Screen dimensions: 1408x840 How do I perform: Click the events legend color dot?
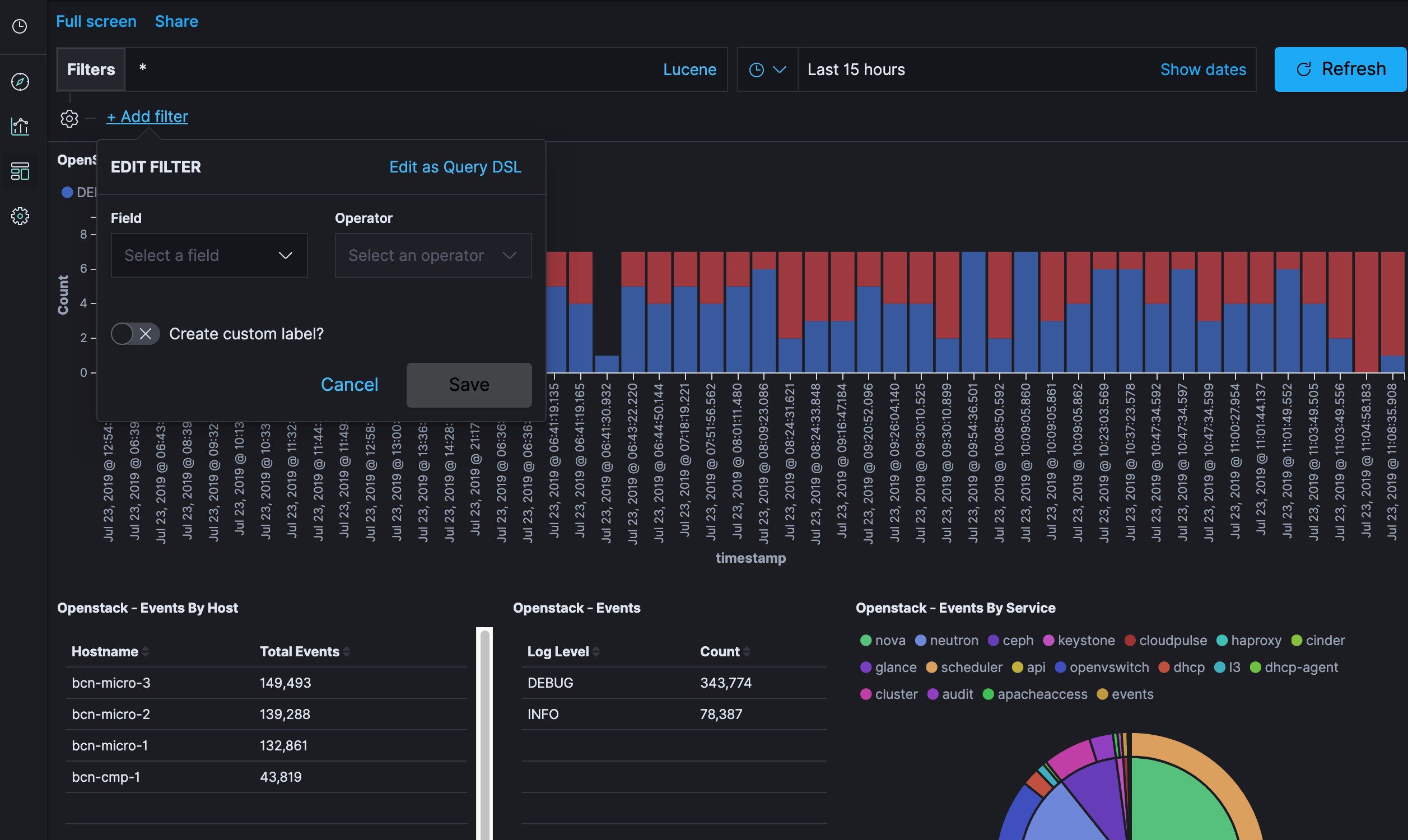pyautogui.click(x=1102, y=694)
